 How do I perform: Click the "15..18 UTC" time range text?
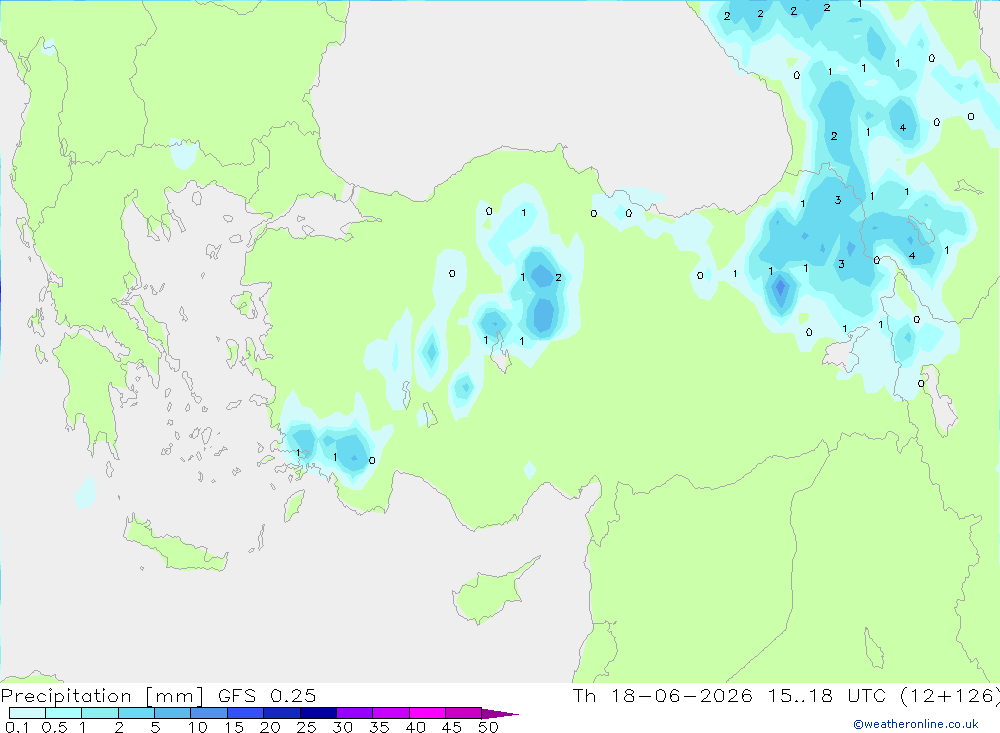click(826, 695)
